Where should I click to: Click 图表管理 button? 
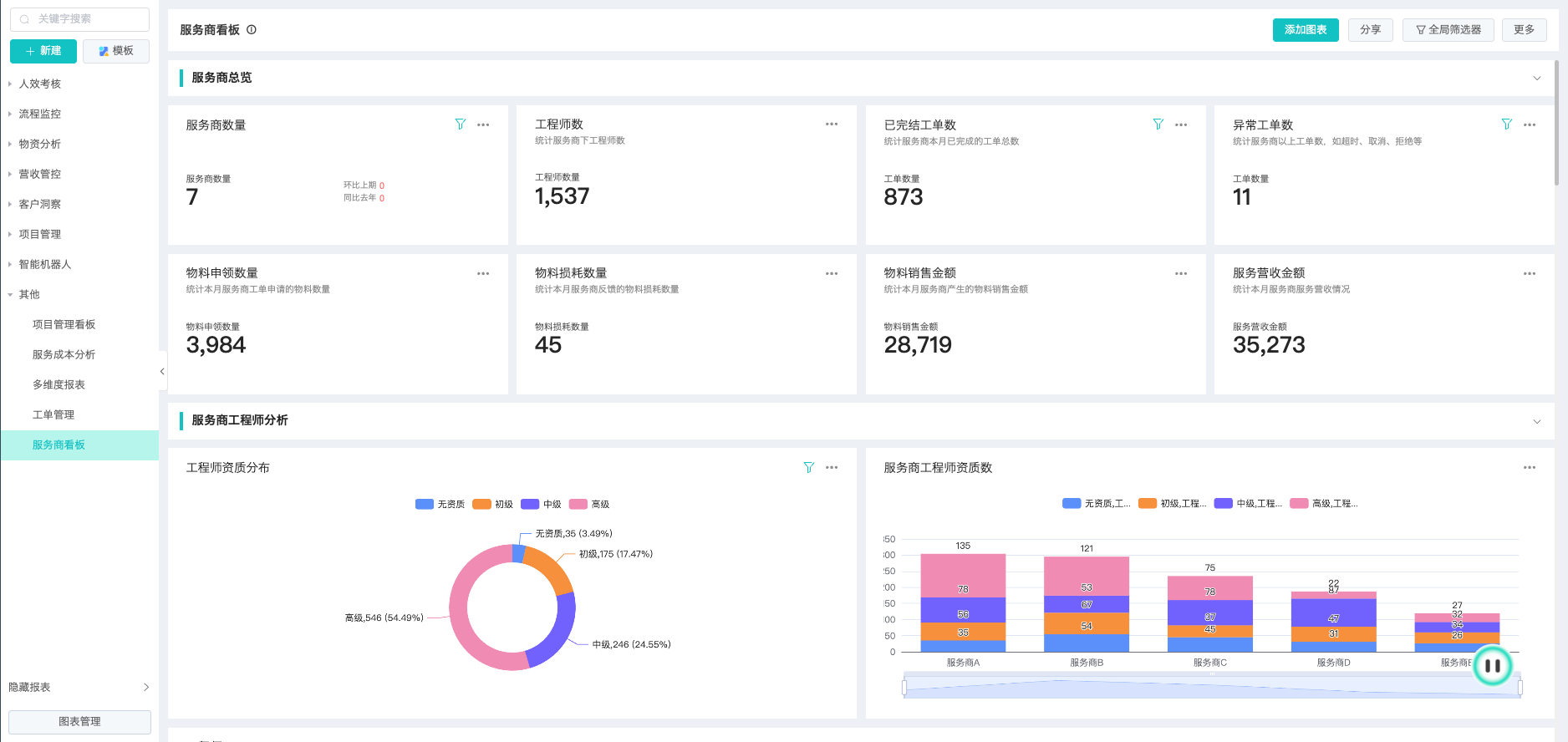pos(79,722)
